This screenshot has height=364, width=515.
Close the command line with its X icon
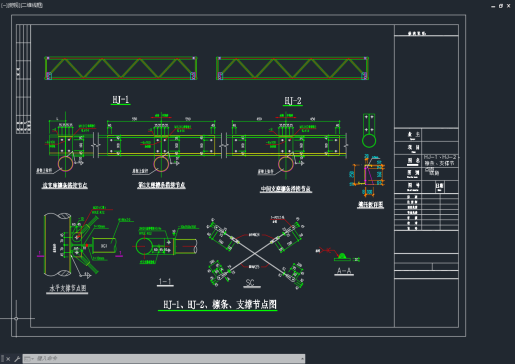point(8,359)
